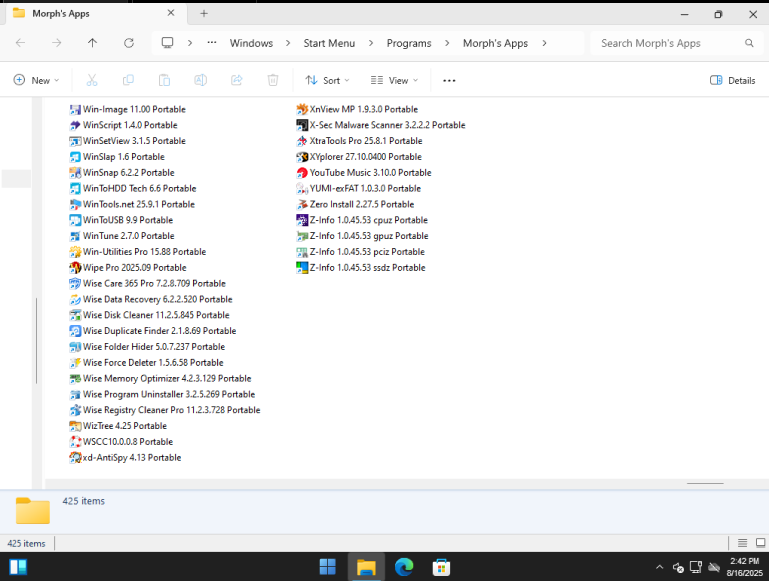This screenshot has height=581, width=769.
Task: Click the This PC monitor icon in address bar
Action: pos(167,43)
